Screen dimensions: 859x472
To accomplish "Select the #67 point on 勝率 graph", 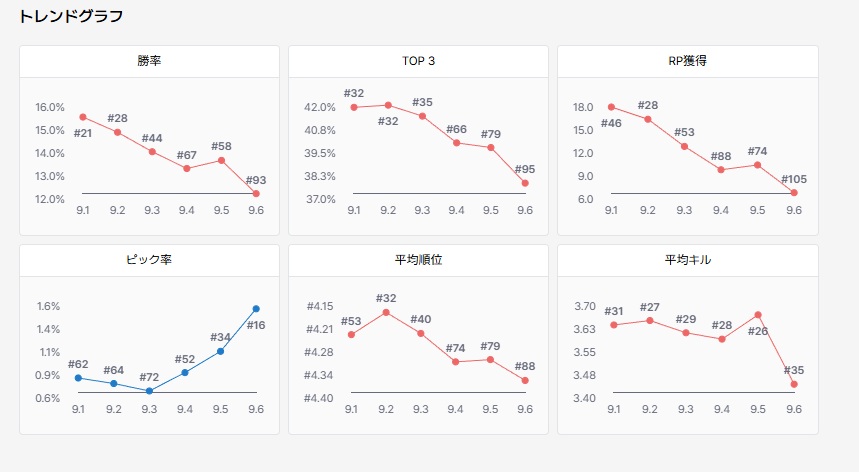I will pos(187,168).
